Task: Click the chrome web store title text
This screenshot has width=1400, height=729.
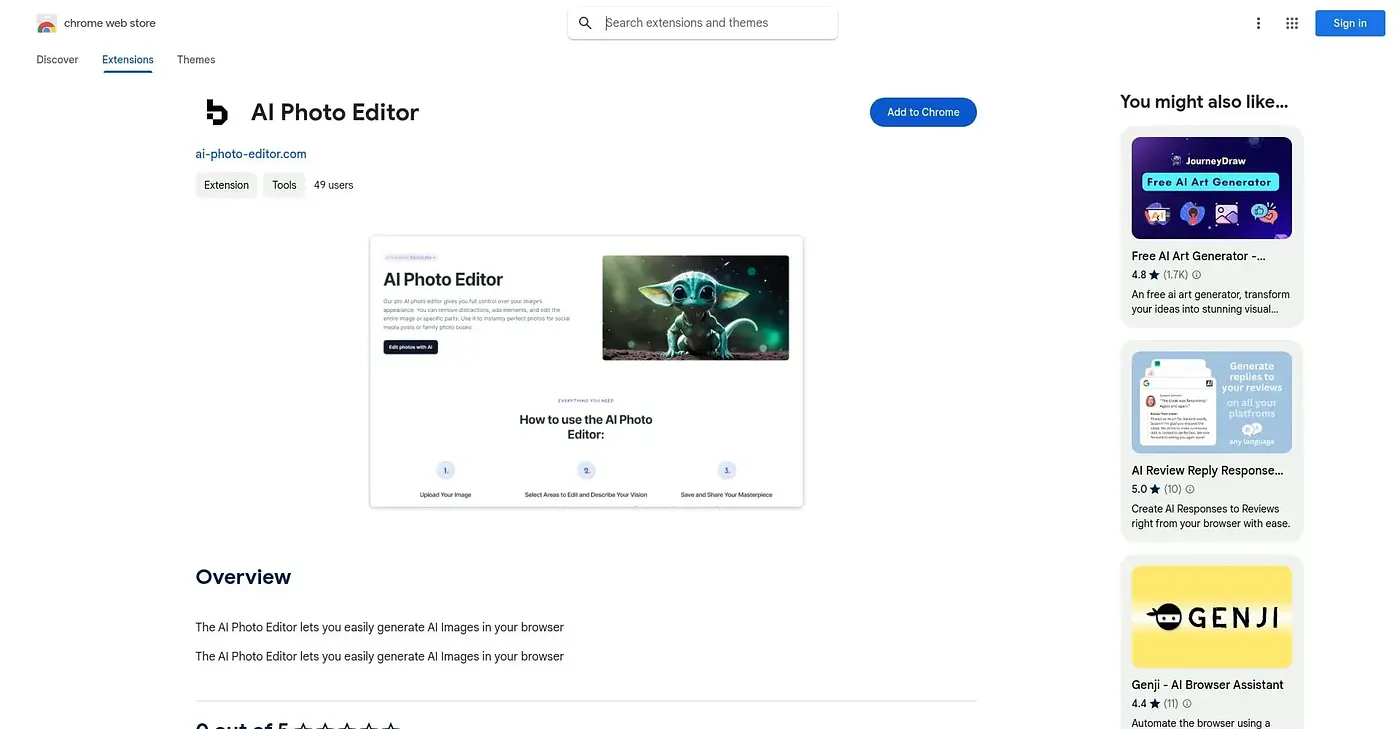Action: (110, 23)
